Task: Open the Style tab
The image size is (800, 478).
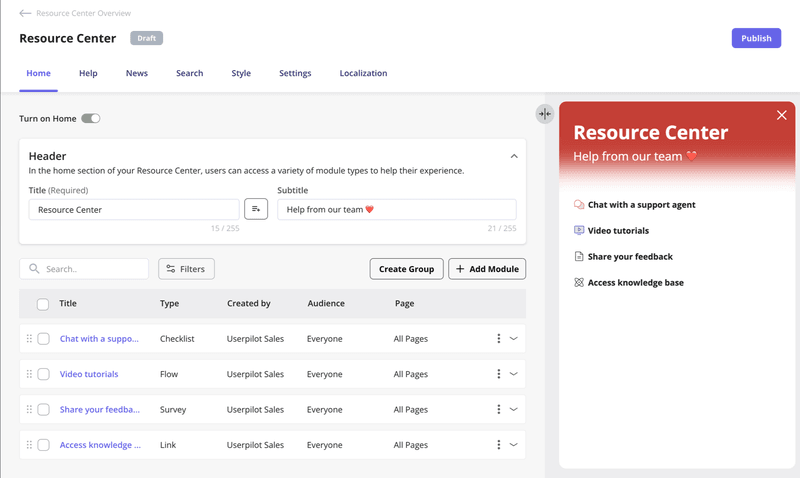Action: [241, 73]
